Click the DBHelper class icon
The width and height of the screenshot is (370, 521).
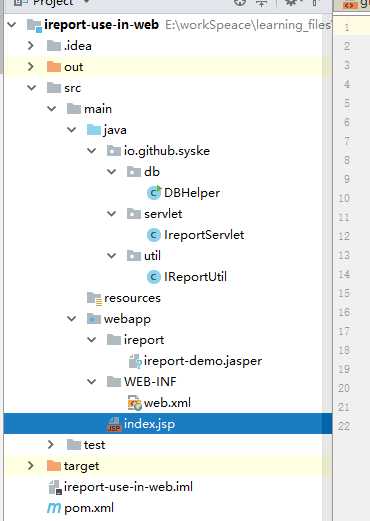[154, 193]
